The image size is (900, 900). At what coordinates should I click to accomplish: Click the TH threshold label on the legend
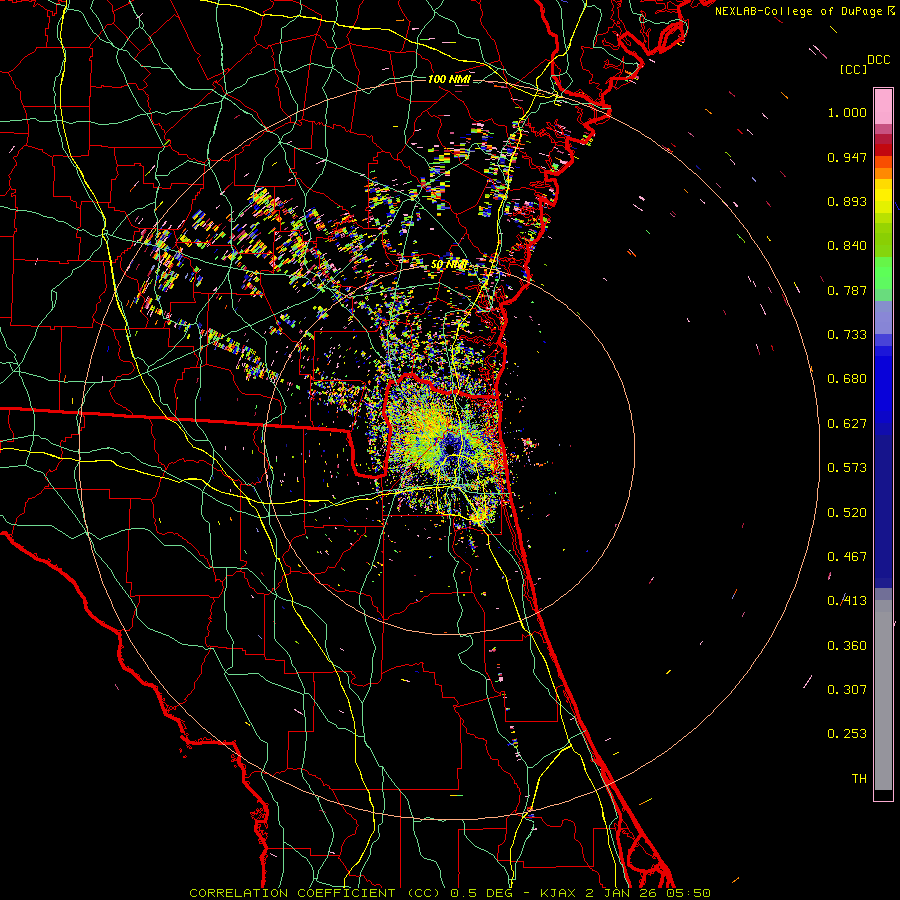pyautogui.click(x=859, y=779)
